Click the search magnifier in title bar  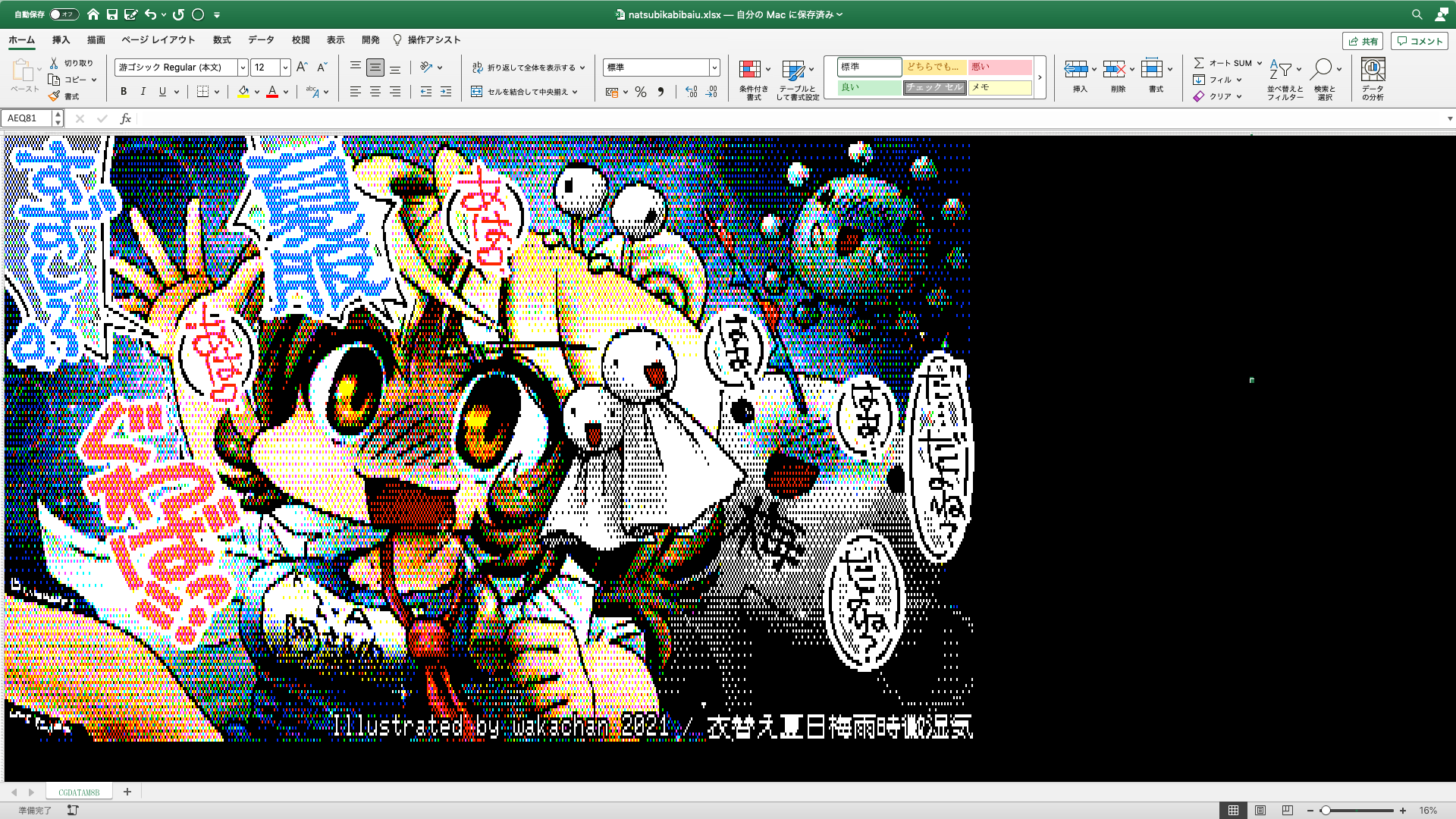coord(1417,14)
